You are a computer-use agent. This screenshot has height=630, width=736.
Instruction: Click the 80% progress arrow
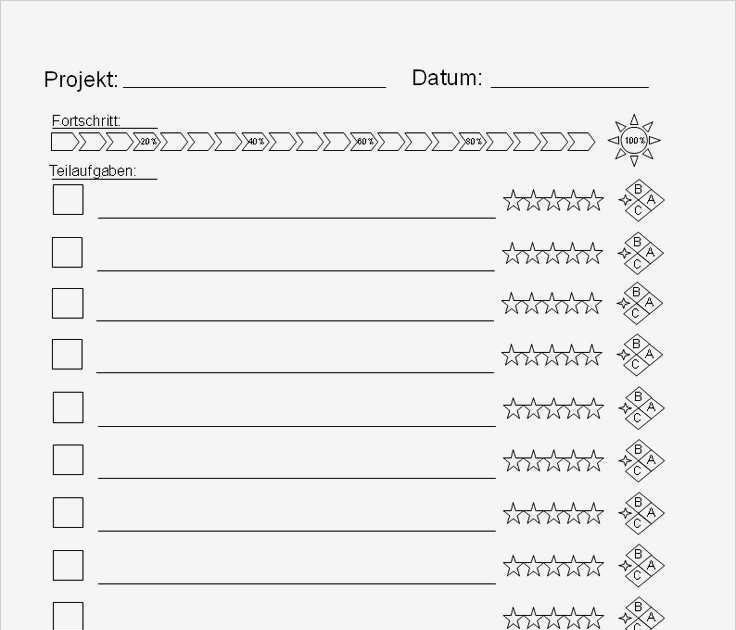(472, 141)
